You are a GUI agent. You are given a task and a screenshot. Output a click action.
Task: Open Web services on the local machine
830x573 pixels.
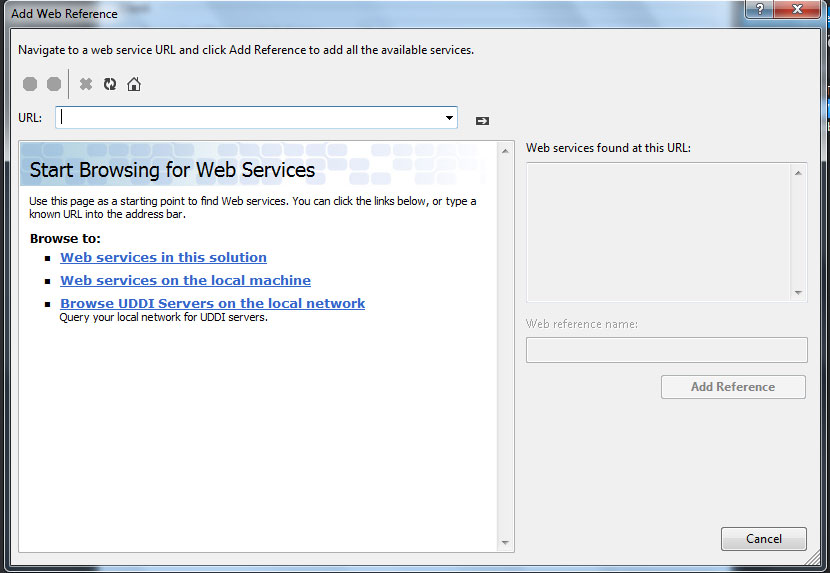click(185, 280)
